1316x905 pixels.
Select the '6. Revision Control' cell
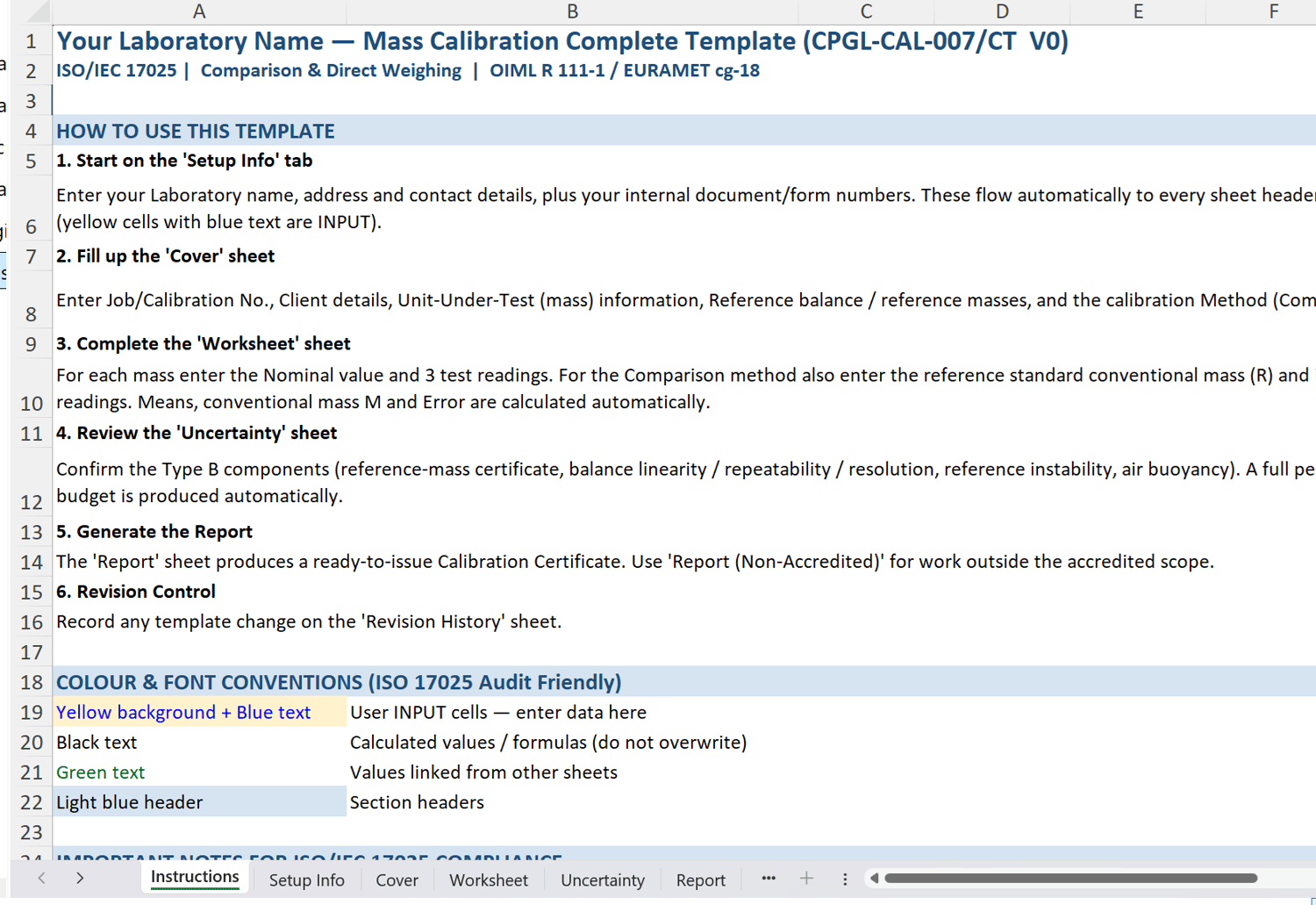click(x=136, y=592)
